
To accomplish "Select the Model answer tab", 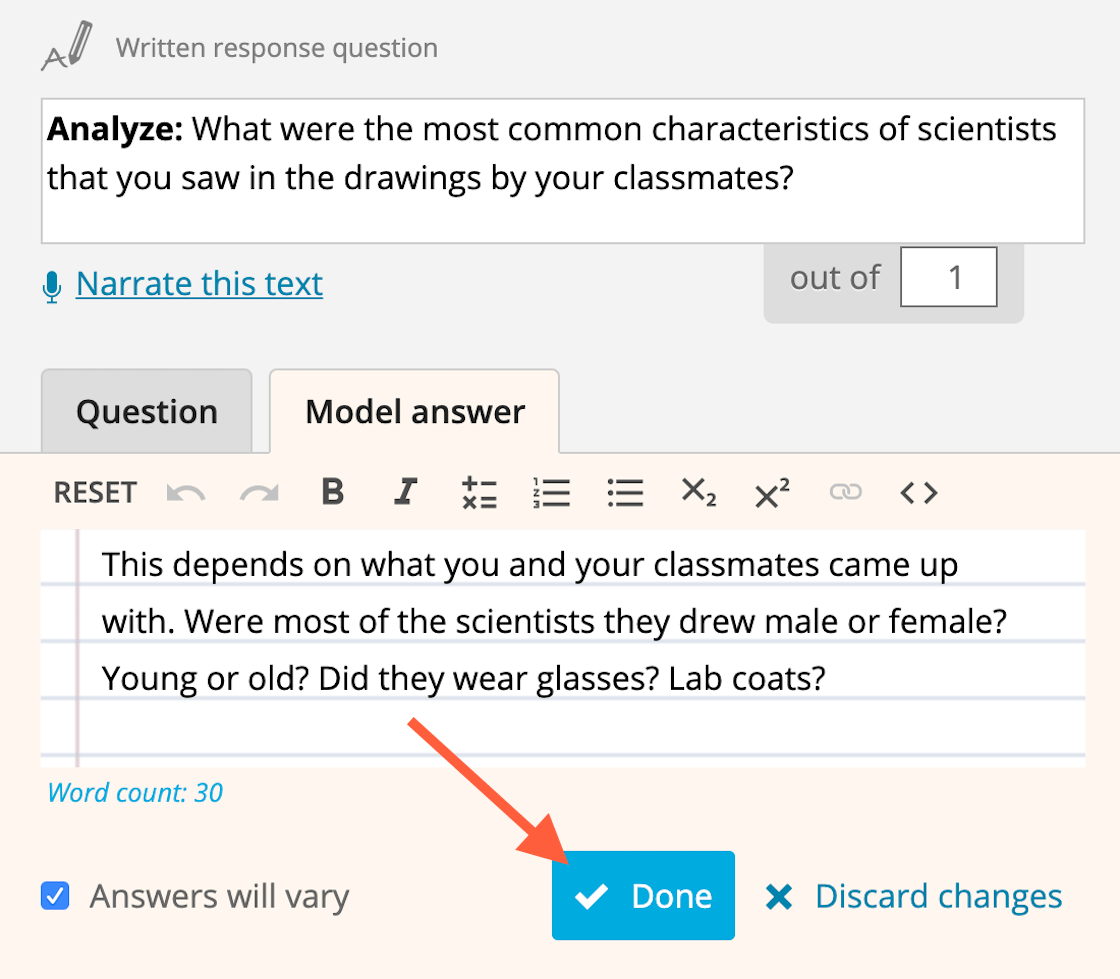I will (x=415, y=412).
